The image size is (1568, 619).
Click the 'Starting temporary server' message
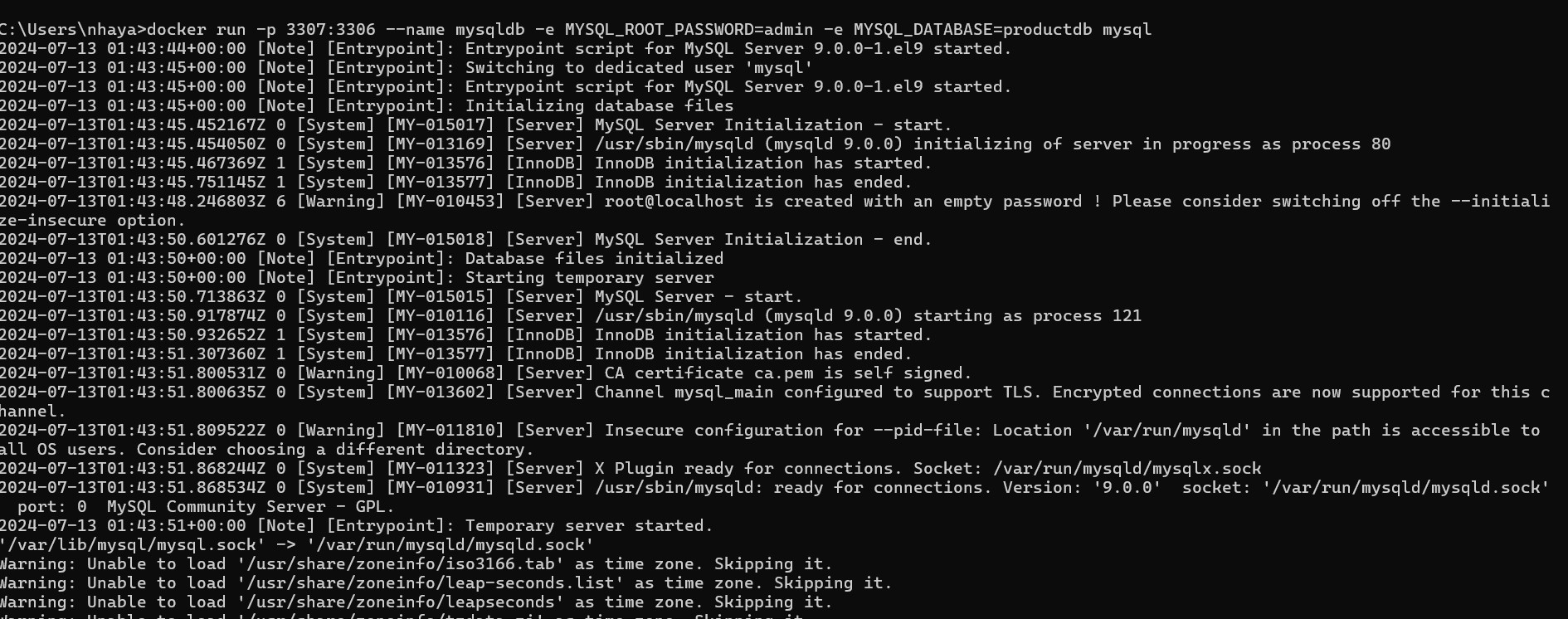coord(589,277)
